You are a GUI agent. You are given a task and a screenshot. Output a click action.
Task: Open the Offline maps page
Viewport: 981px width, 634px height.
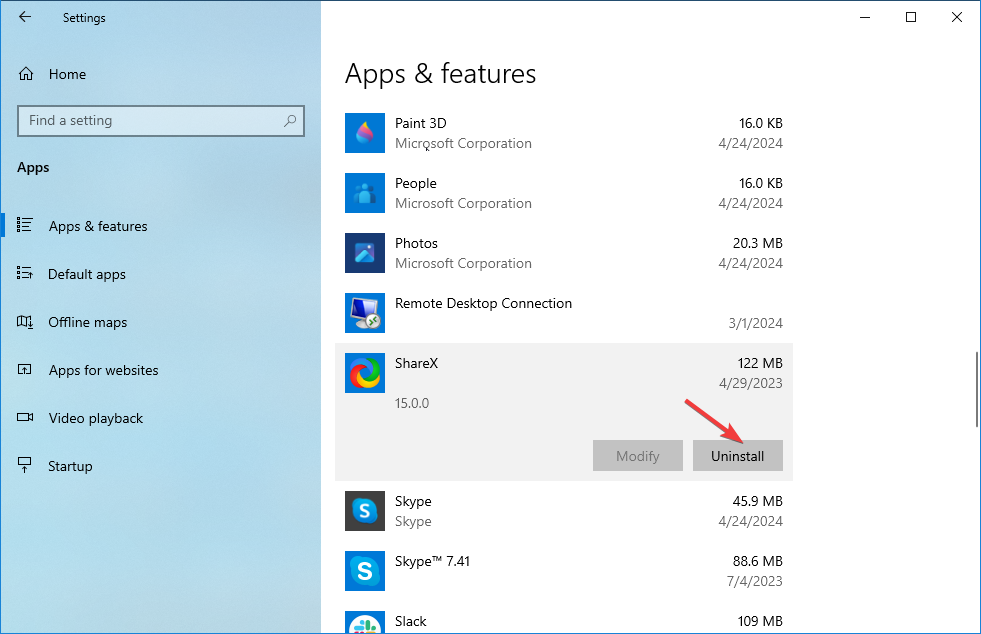(x=88, y=322)
